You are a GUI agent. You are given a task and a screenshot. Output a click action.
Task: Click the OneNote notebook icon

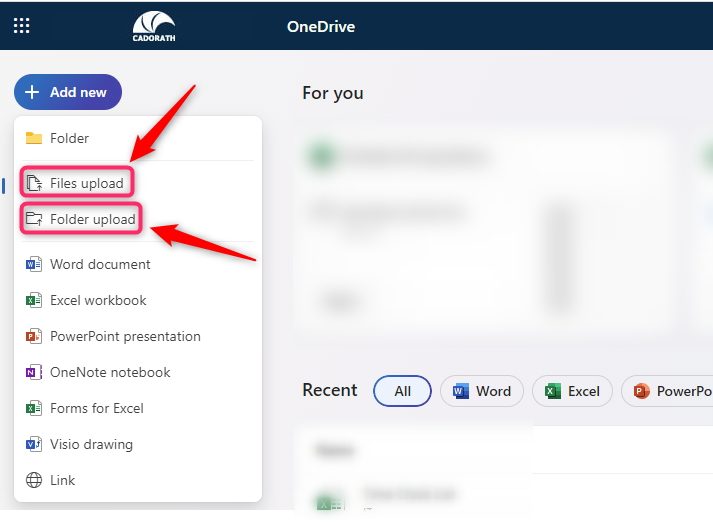pos(34,372)
